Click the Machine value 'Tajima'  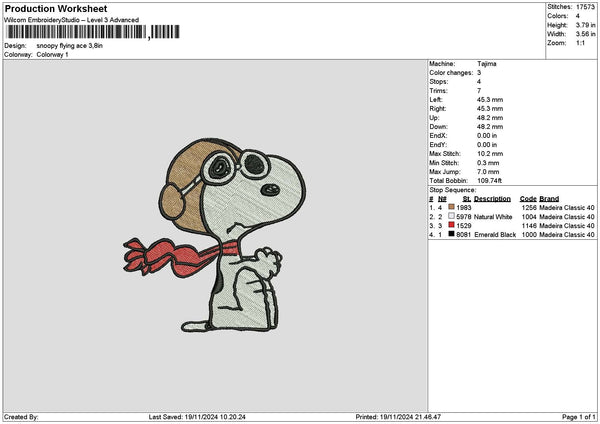click(x=487, y=64)
